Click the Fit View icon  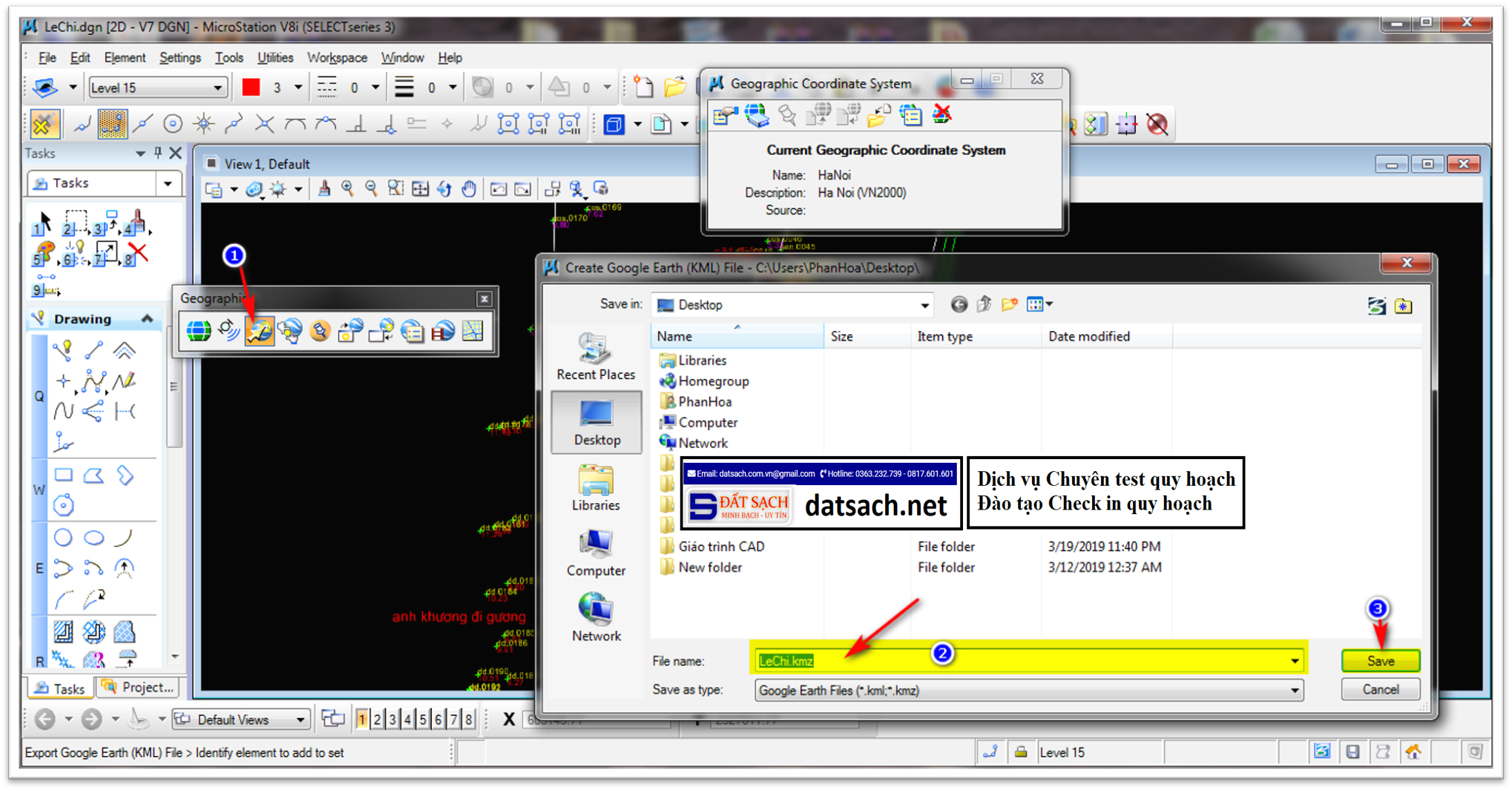click(x=419, y=189)
